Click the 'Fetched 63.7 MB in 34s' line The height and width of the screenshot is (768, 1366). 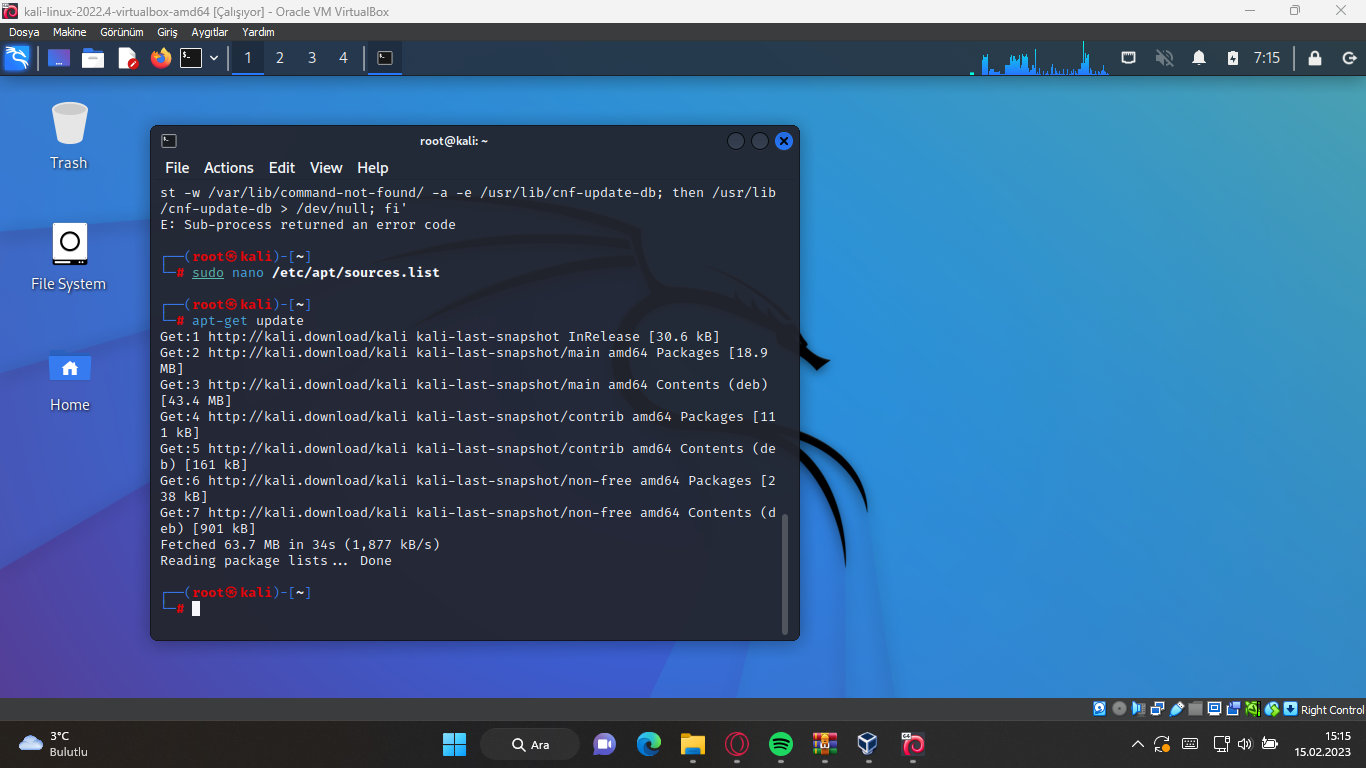coord(300,545)
